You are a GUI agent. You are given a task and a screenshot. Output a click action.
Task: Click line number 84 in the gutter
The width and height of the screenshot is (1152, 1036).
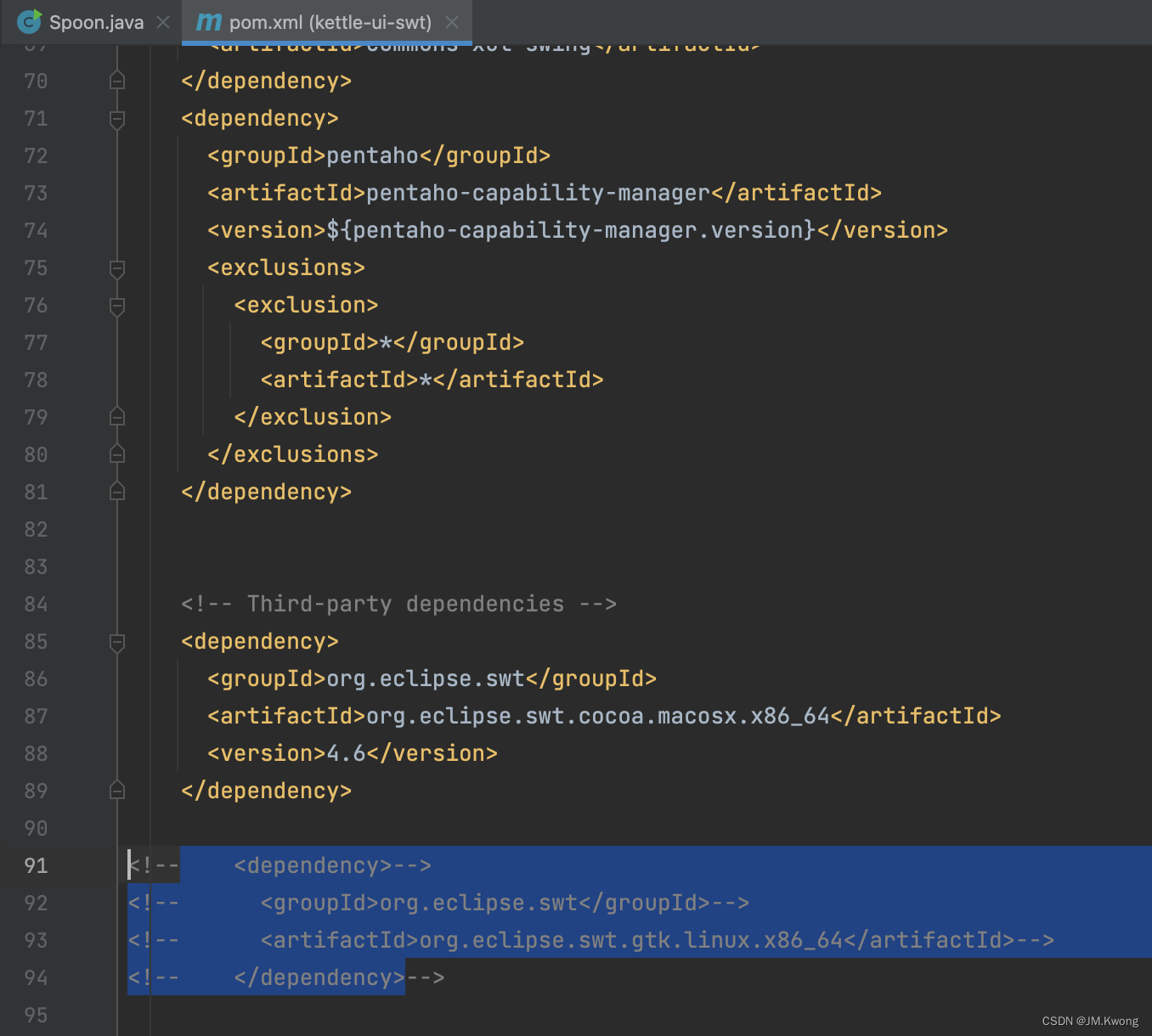36,604
